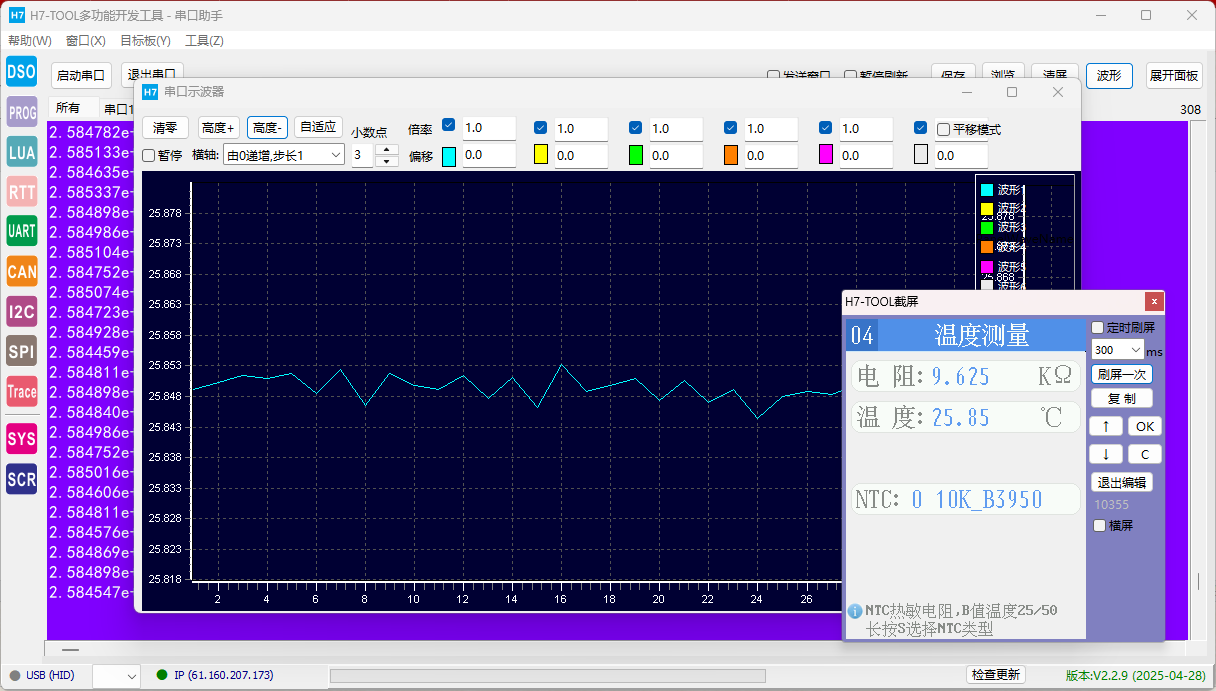Click the C key button
The height and width of the screenshot is (691, 1216).
pos(1145,454)
